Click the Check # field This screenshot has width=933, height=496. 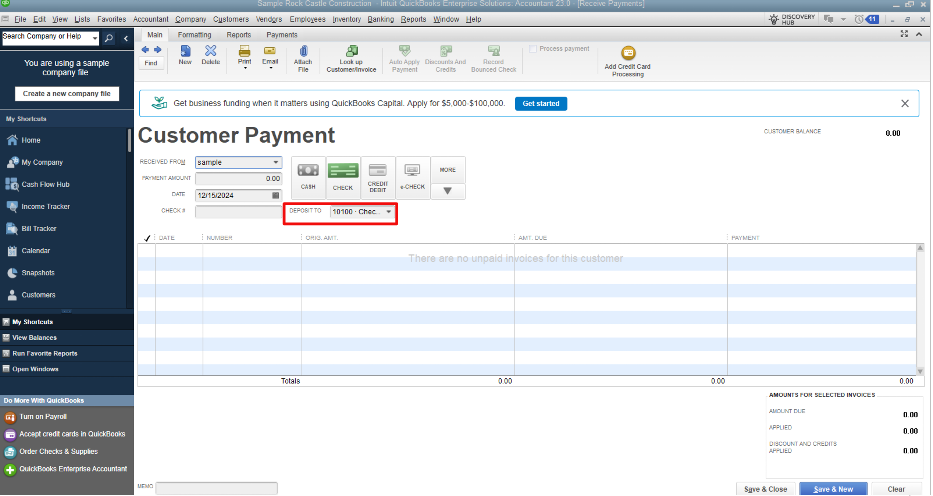[239, 211]
